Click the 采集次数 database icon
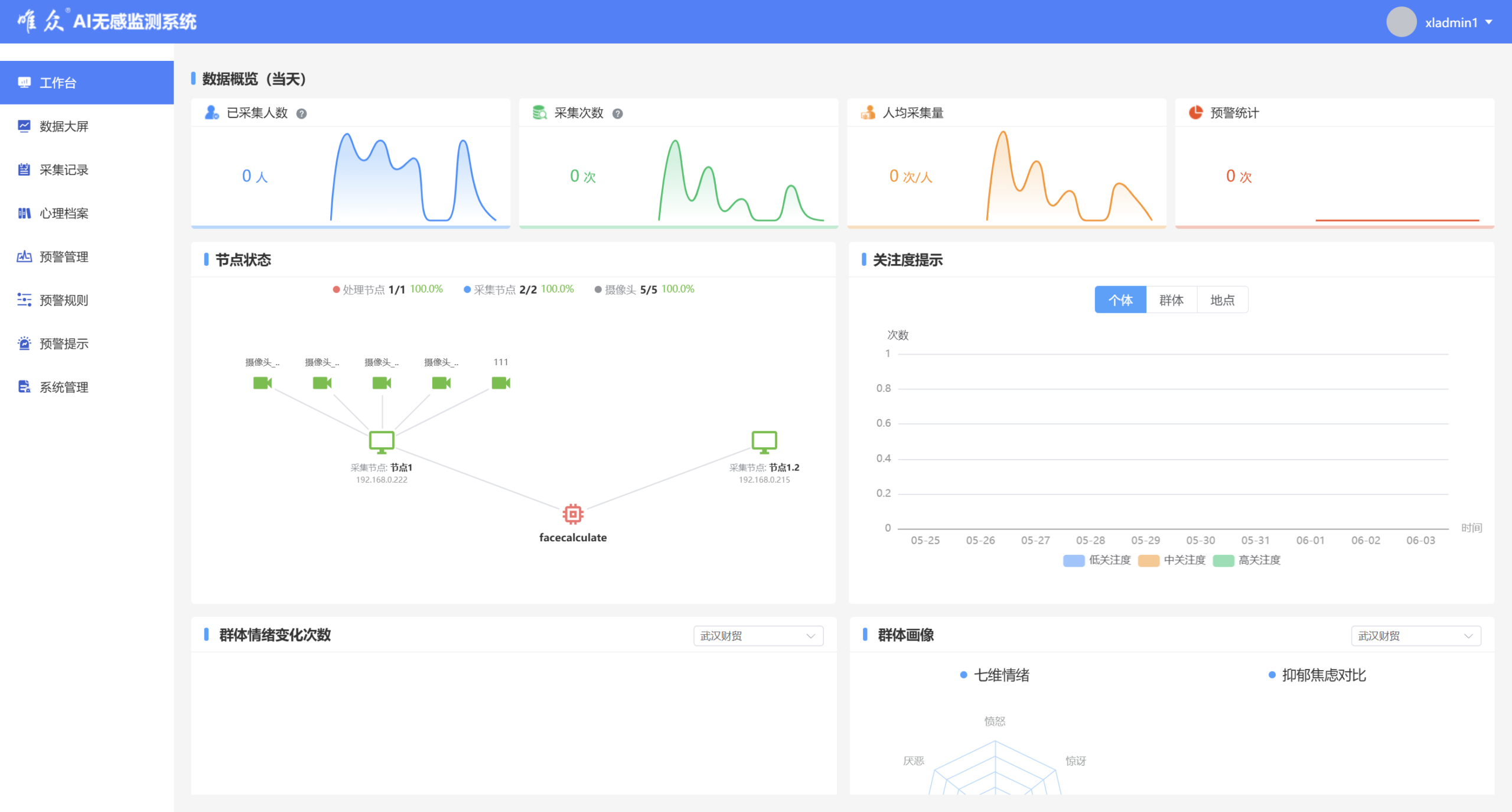The height and width of the screenshot is (812, 1512). (x=539, y=112)
